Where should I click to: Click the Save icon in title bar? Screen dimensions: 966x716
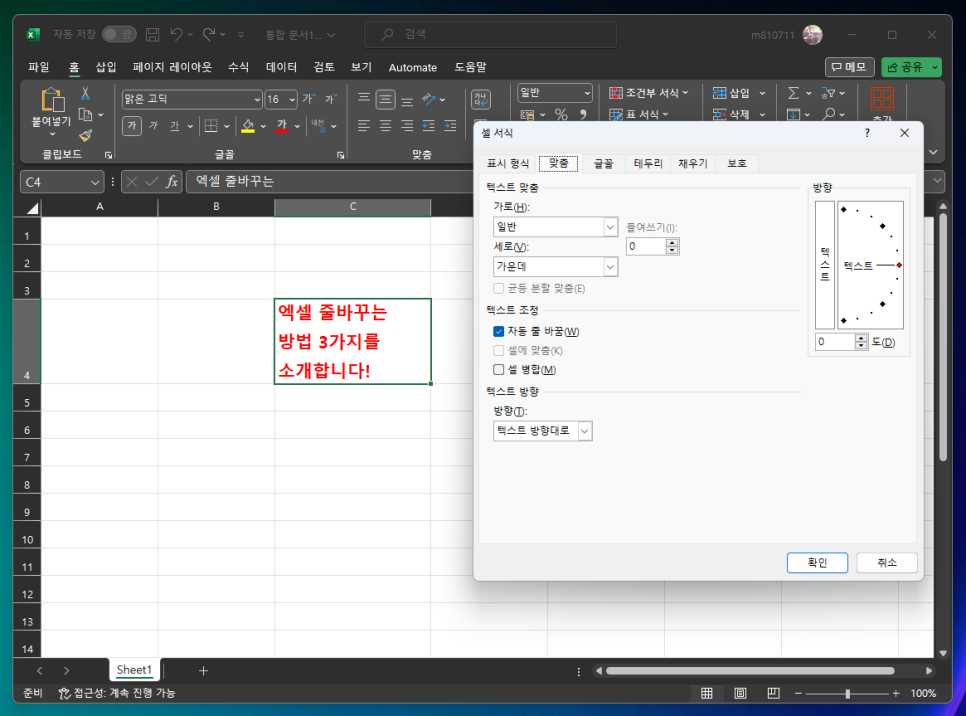pos(152,35)
